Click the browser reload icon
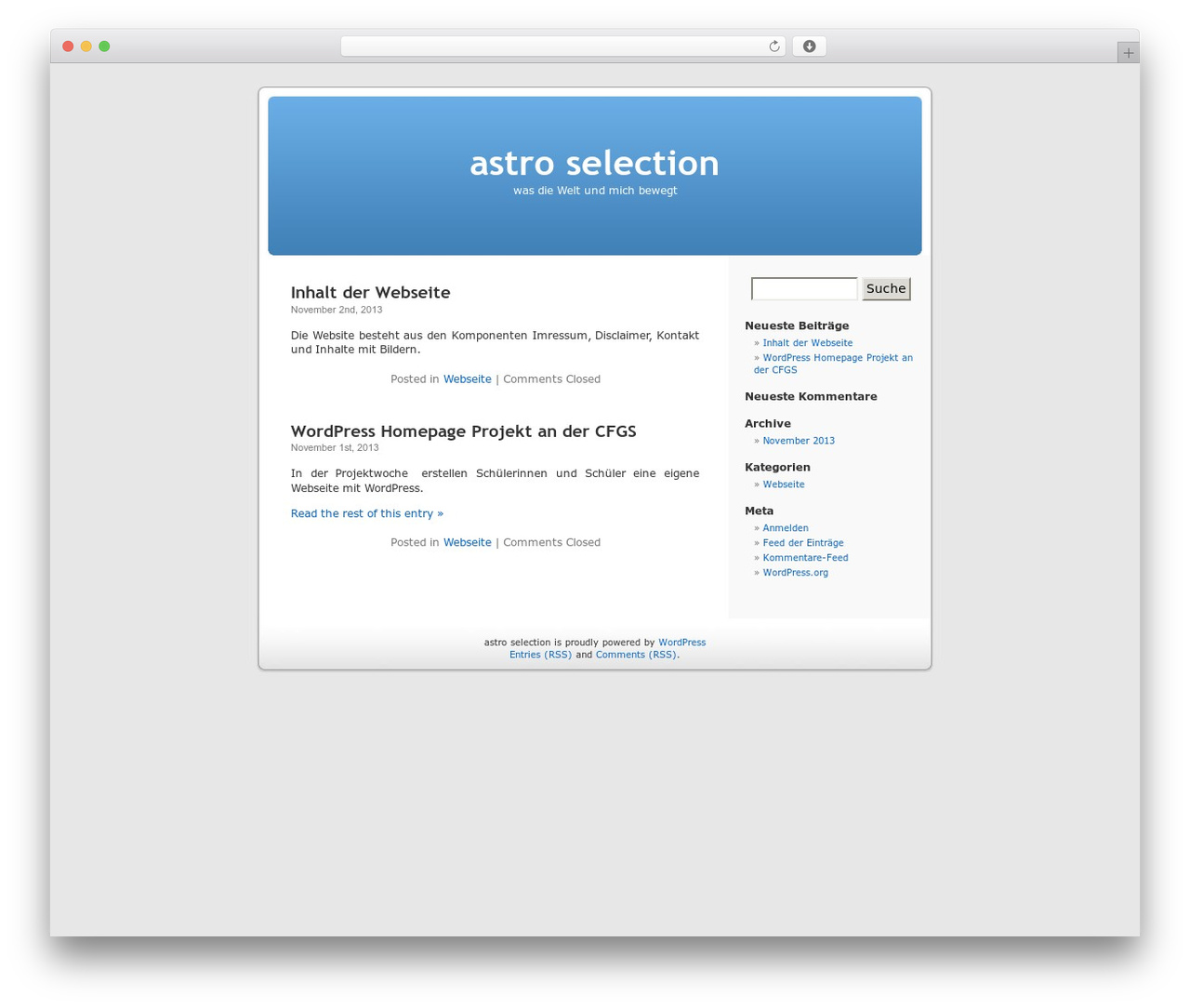 coord(773,46)
